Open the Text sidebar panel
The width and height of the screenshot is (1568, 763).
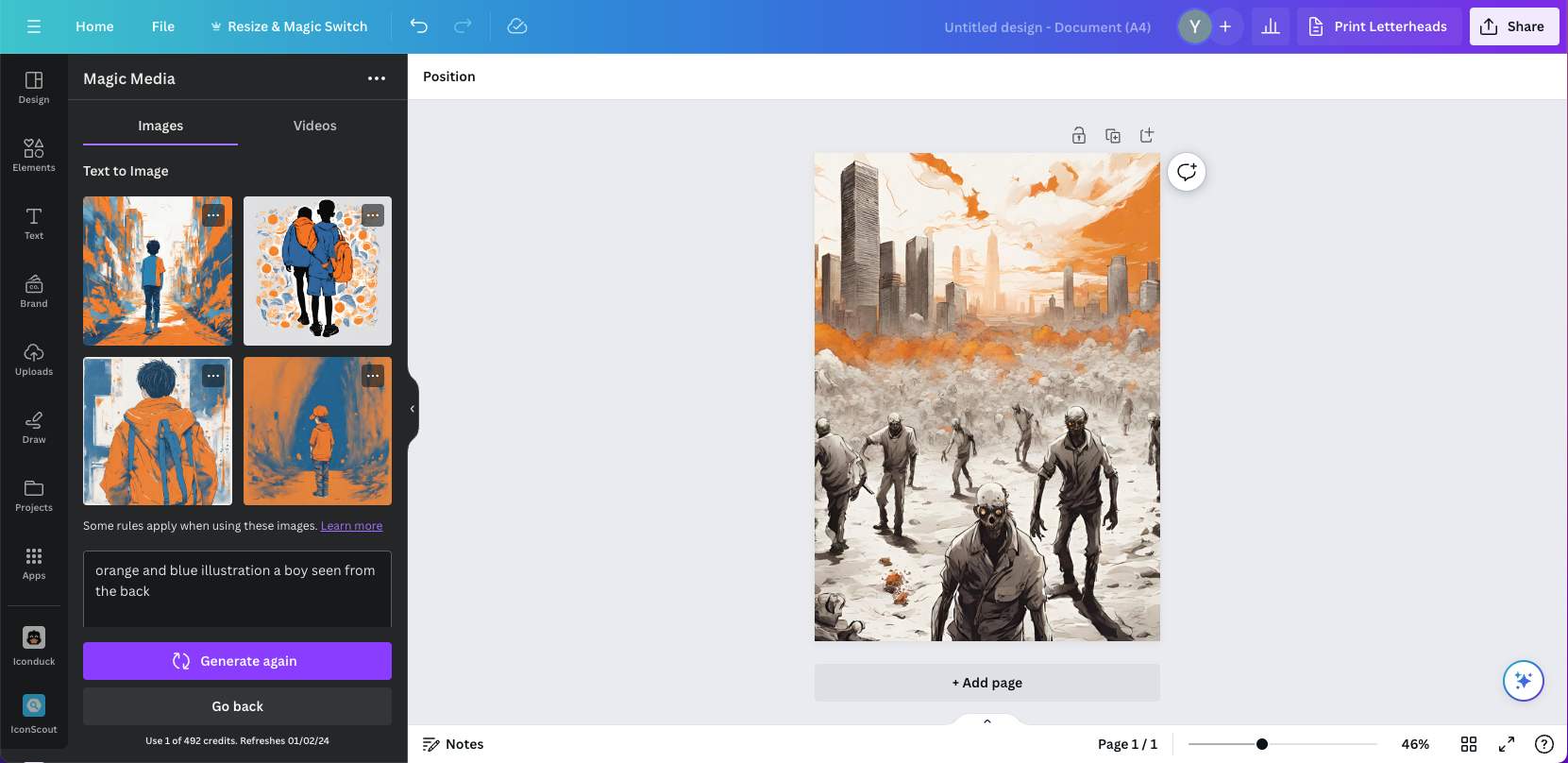34,223
